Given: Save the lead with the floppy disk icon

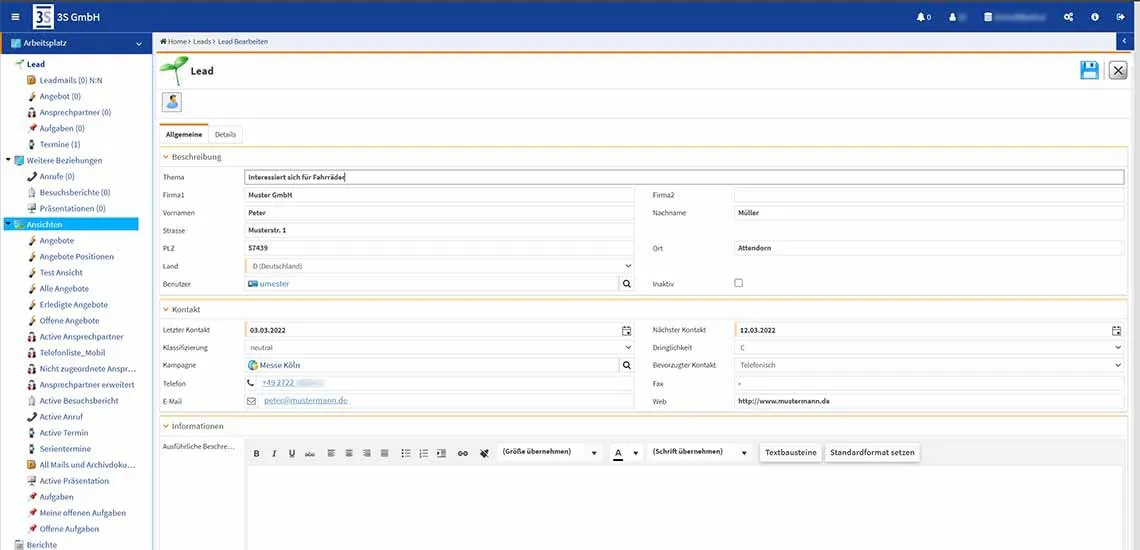Looking at the screenshot, I should [x=1089, y=71].
